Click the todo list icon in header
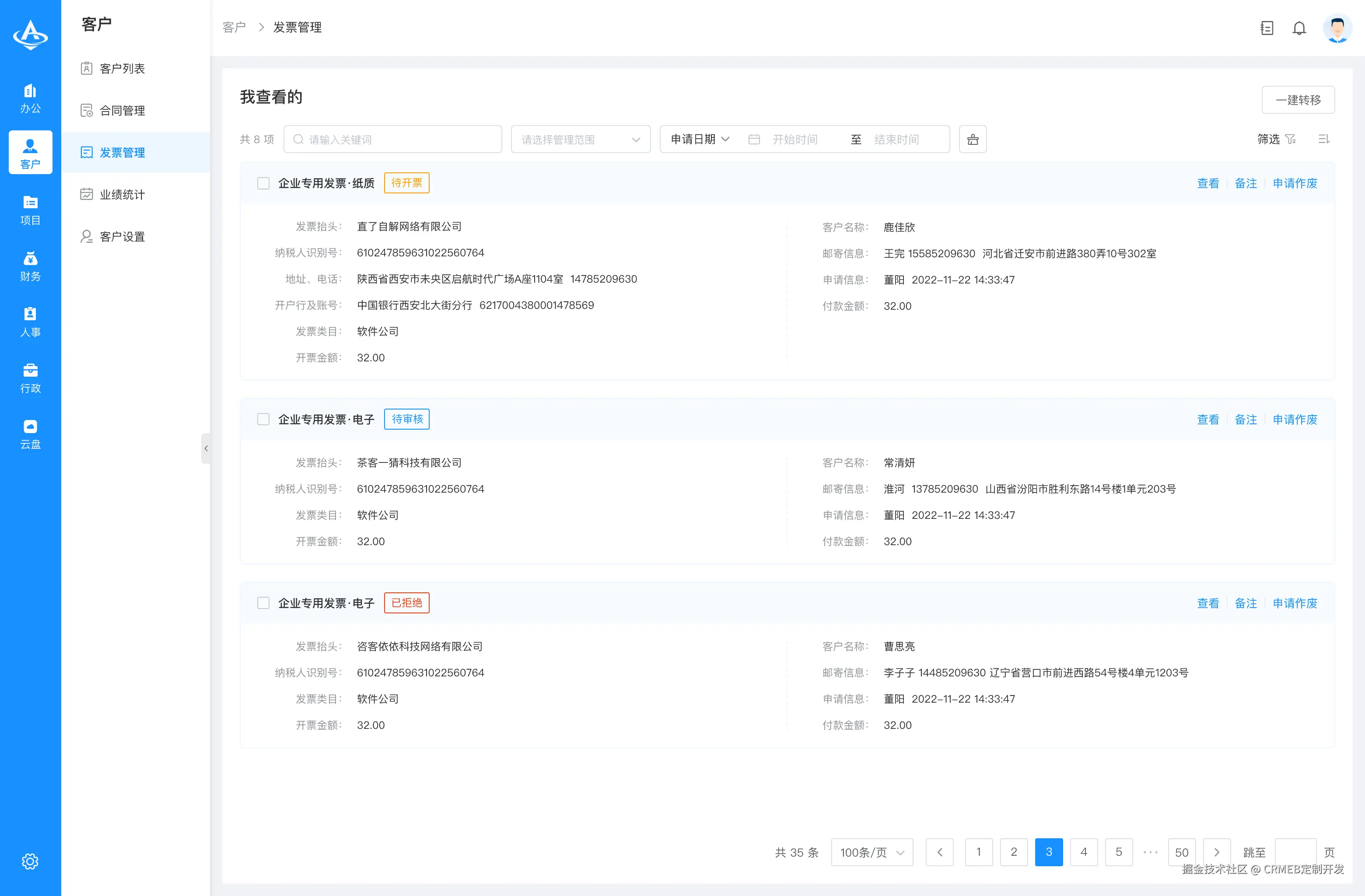 [x=1267, y=28]
